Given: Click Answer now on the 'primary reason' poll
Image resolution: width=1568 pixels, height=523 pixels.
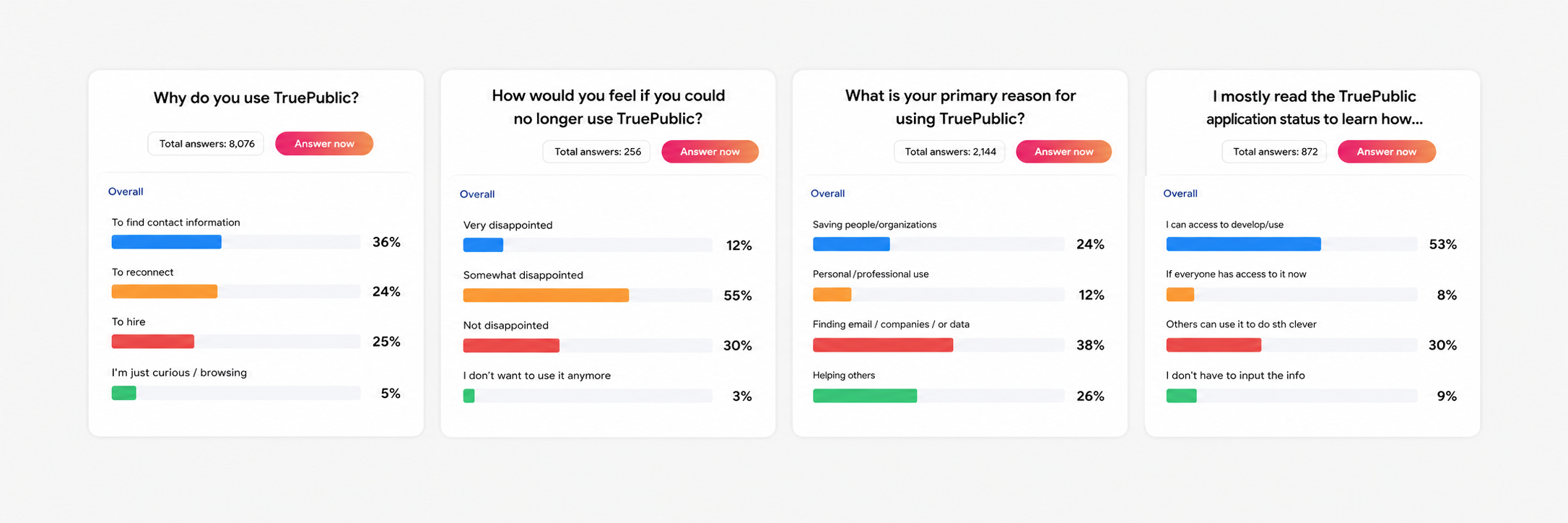Looking at the screenshot, I should pyautogui.click(x=1063, y=152).
